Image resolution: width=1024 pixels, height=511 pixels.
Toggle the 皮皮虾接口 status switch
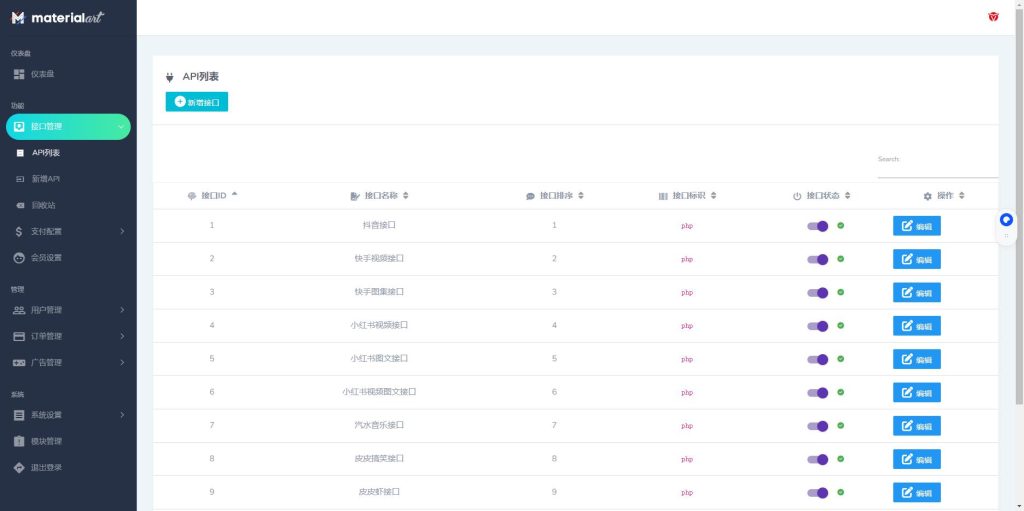point(818,493)
